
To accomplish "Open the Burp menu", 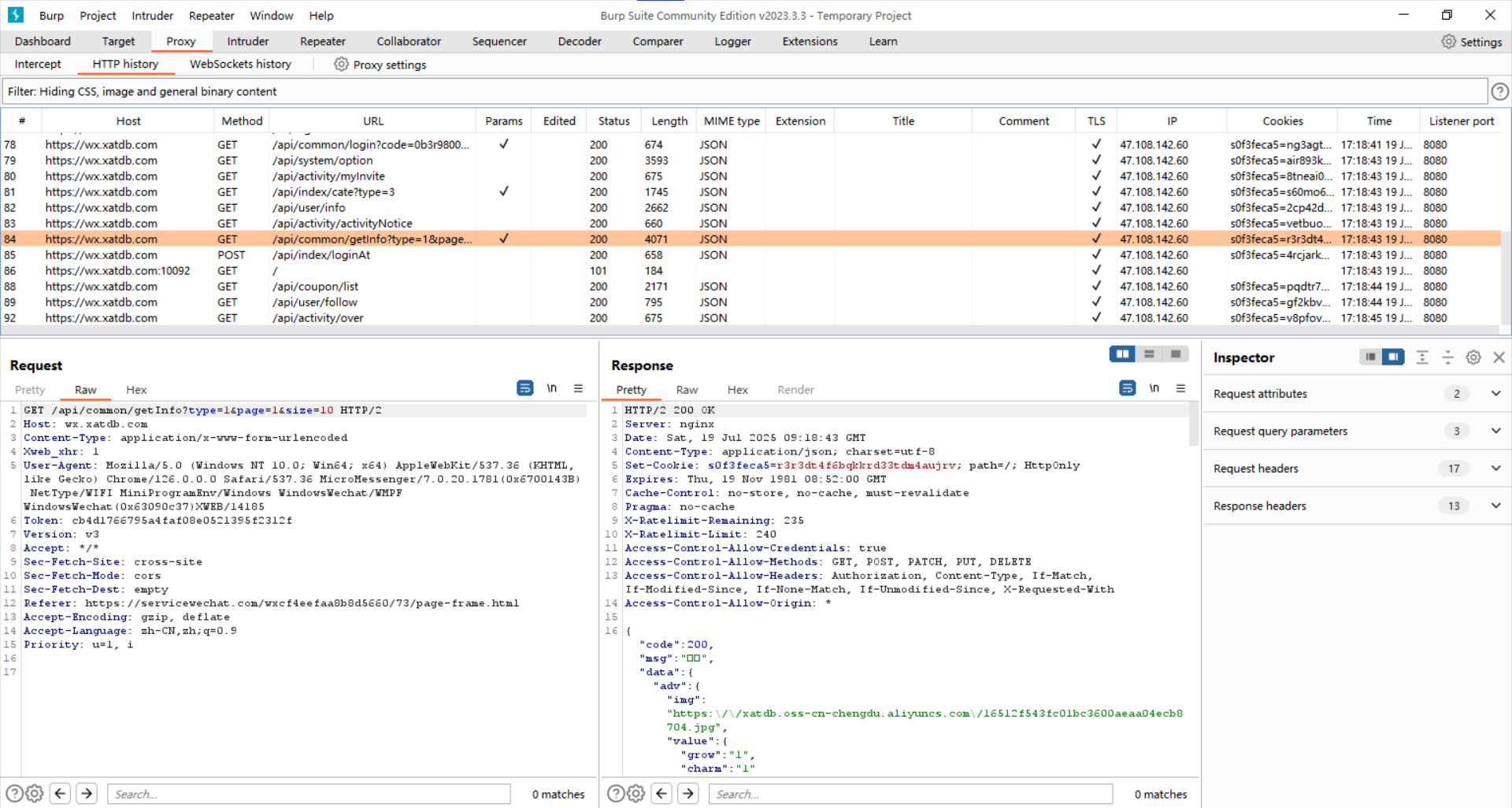I will click(x=51, y=16).
